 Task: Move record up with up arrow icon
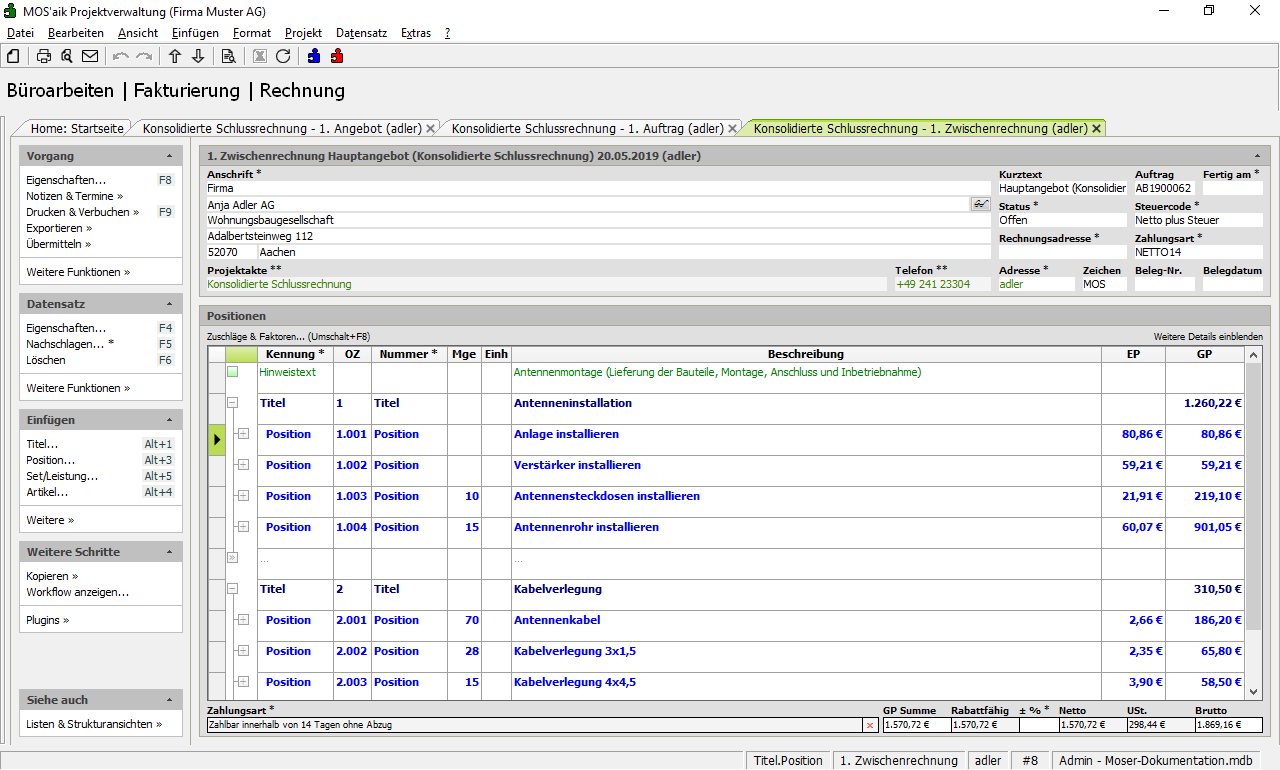pyautogui.click(x=175, y=56)
